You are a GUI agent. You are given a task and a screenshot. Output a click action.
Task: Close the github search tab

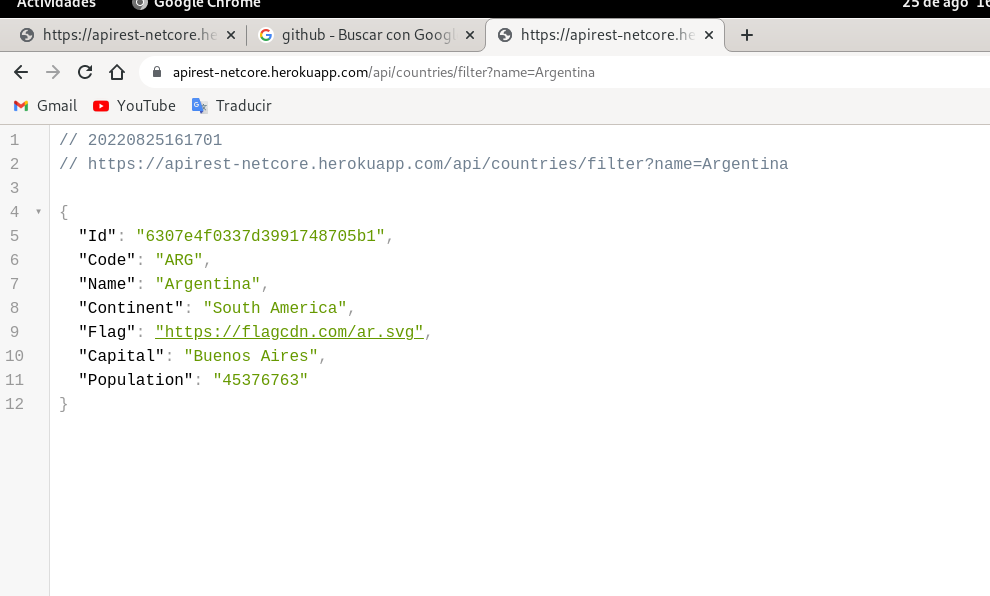(x=469, y=34)
